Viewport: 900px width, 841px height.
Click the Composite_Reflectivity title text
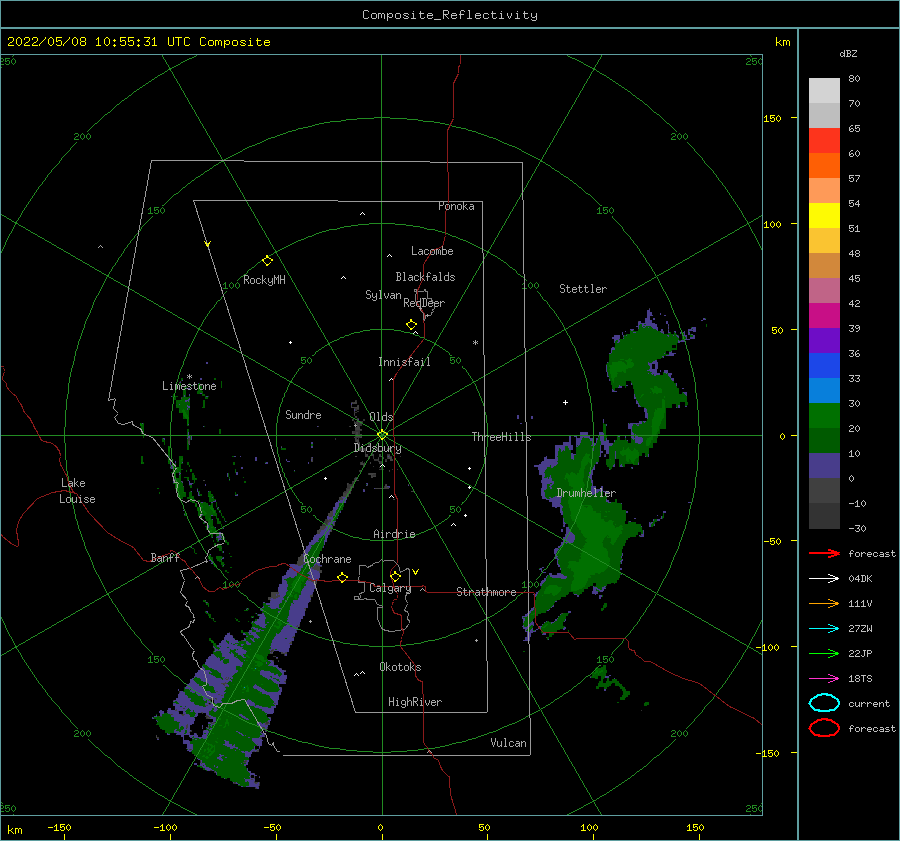(450, 15)
